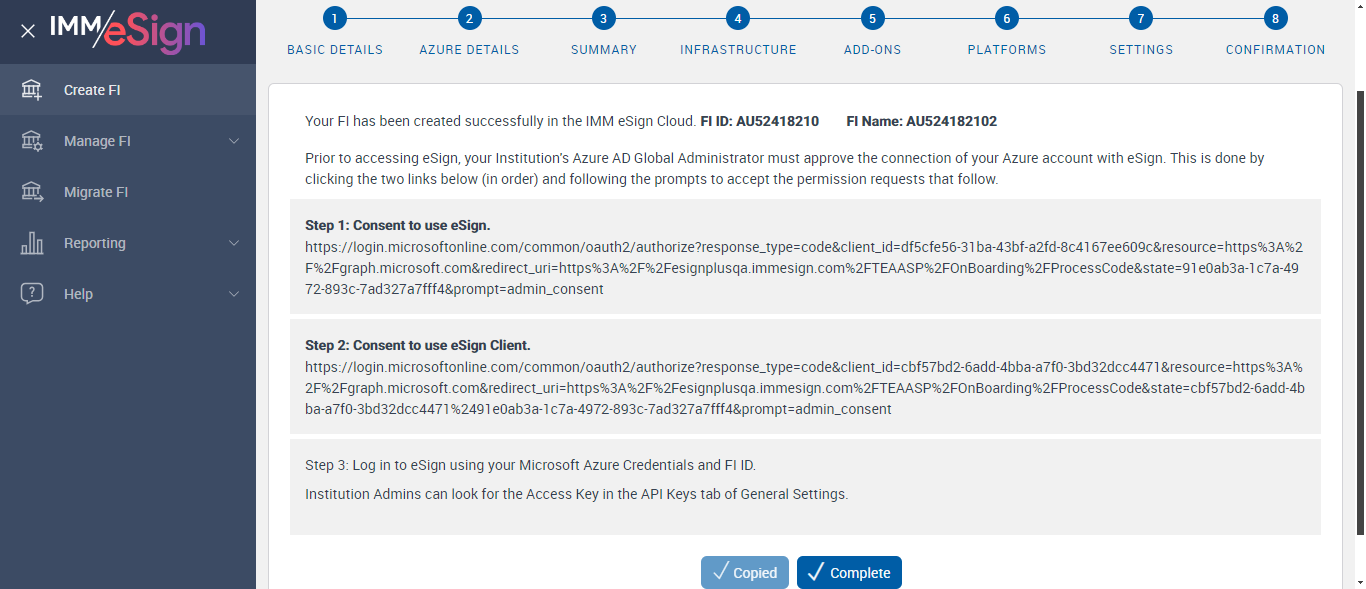
Task: Click the 'Step 1: Consent to use eSign.' heading
Action: click(398, 225)
